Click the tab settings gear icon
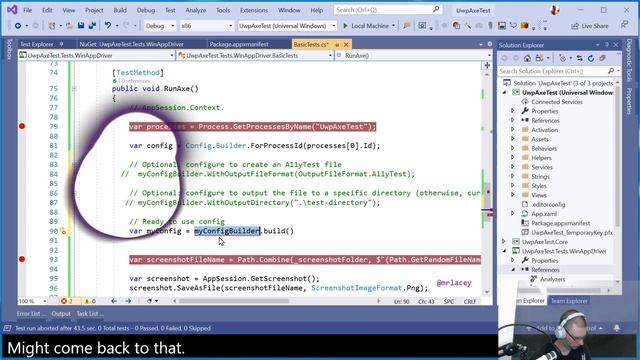 tap(490, 44)
